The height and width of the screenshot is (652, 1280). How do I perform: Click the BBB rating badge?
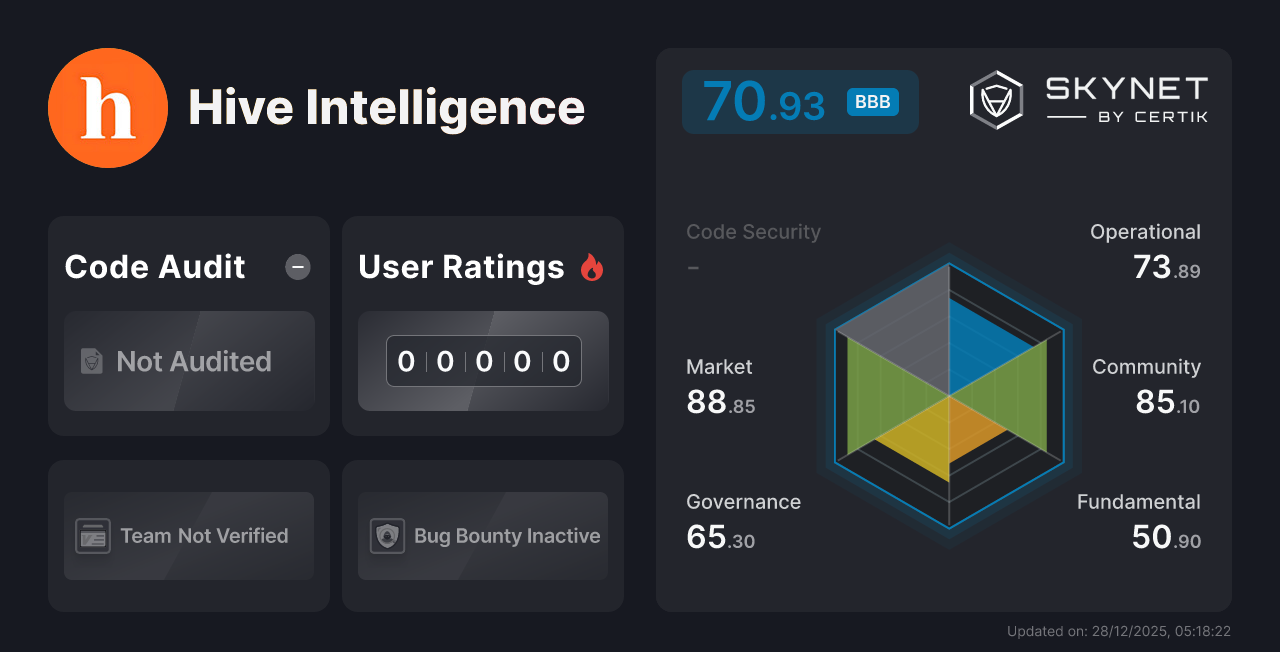click(x=872, y=101)
